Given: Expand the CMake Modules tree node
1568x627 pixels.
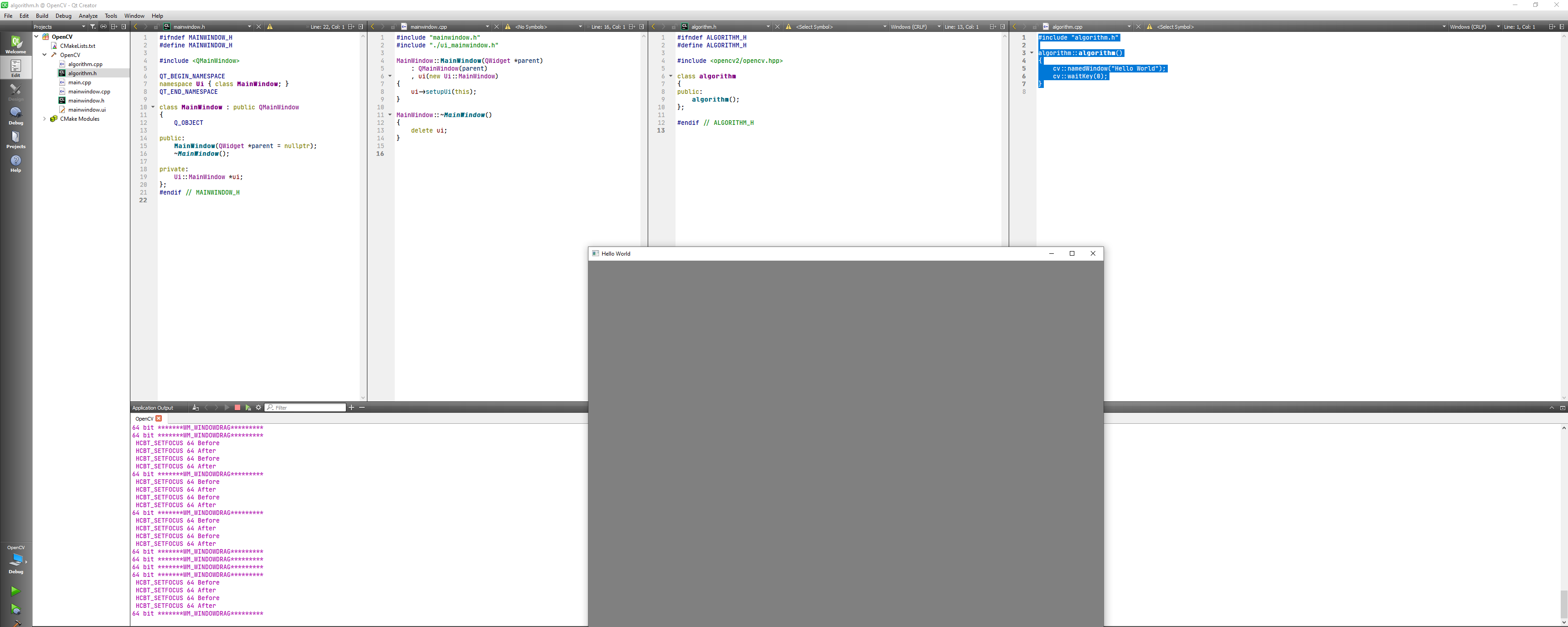Looking at the screenshot, I should [x=44, y=119].
